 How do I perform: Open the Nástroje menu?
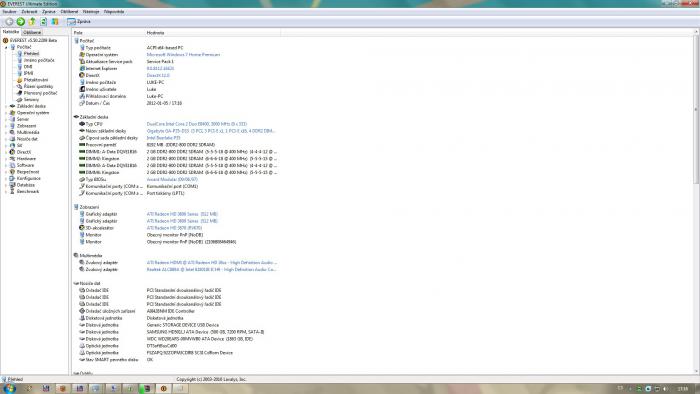91,12
